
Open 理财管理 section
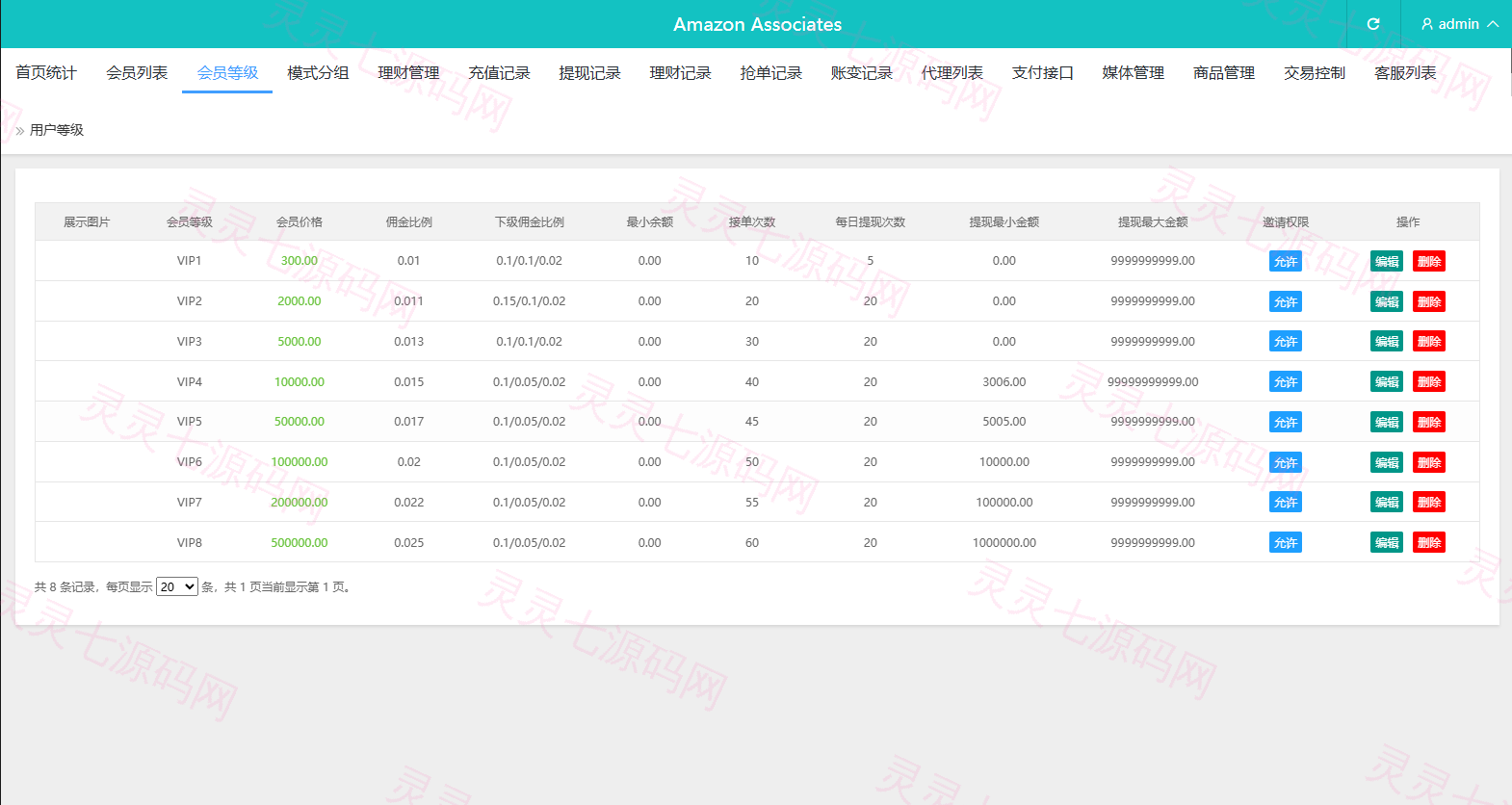408,72
